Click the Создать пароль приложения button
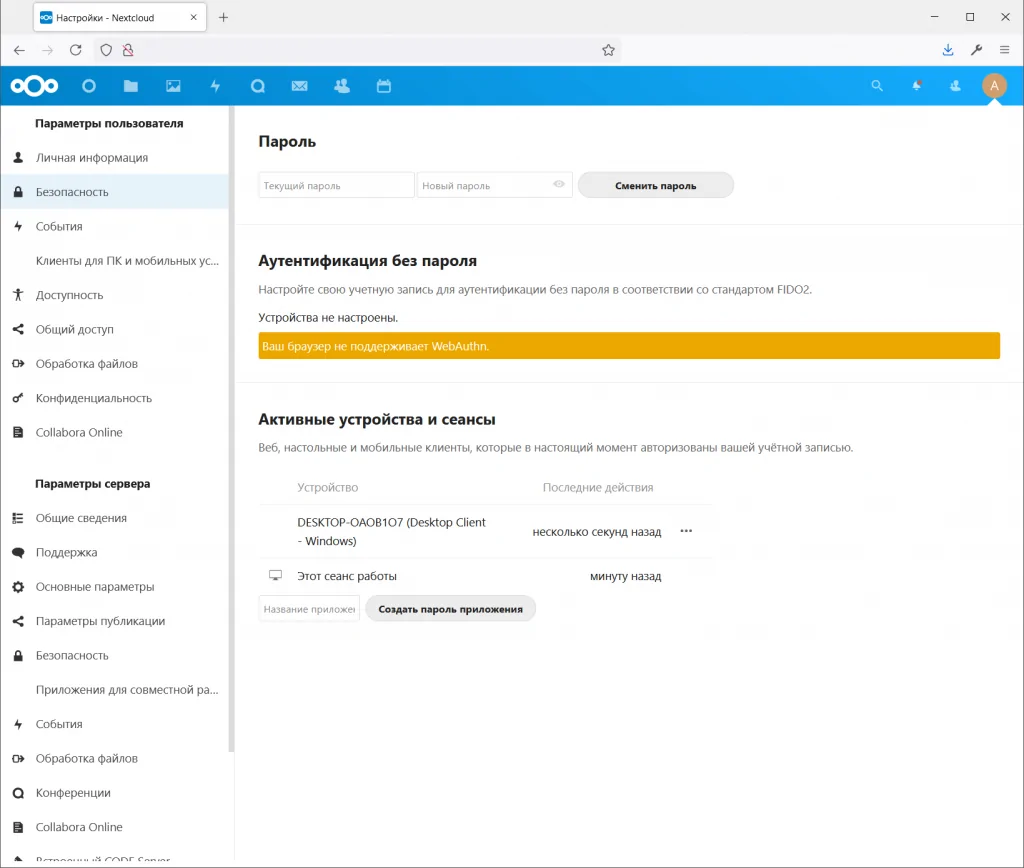1024x868 pixels. (450, 609)
